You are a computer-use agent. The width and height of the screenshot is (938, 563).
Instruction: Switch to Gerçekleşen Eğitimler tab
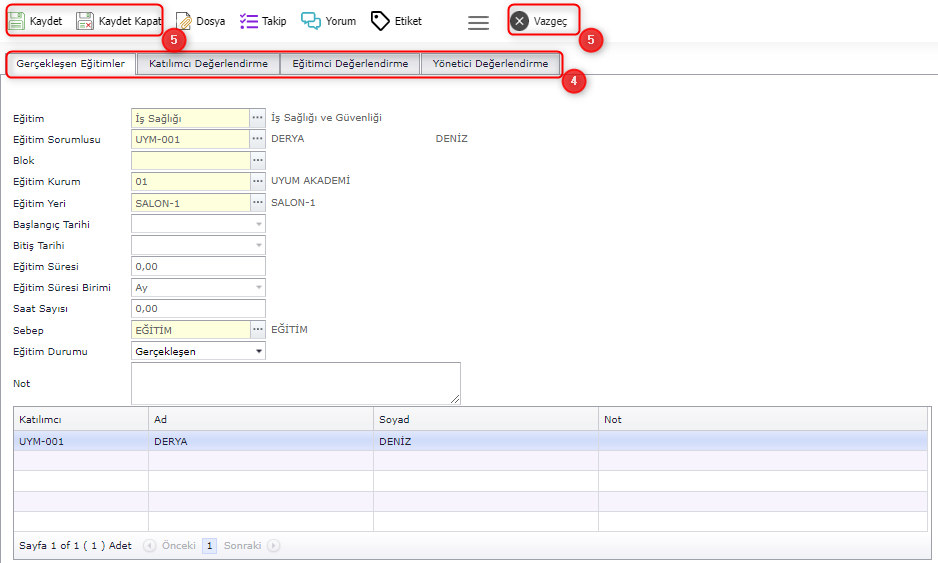[x=71, y=63]
